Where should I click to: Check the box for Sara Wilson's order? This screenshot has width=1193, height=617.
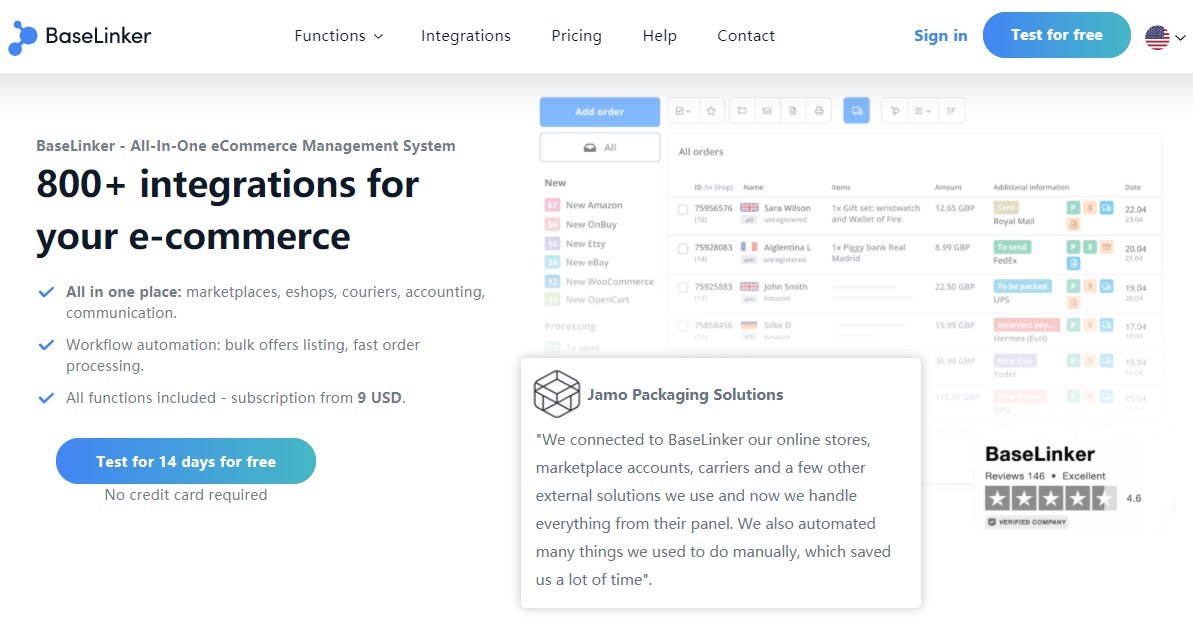point(682,210)
